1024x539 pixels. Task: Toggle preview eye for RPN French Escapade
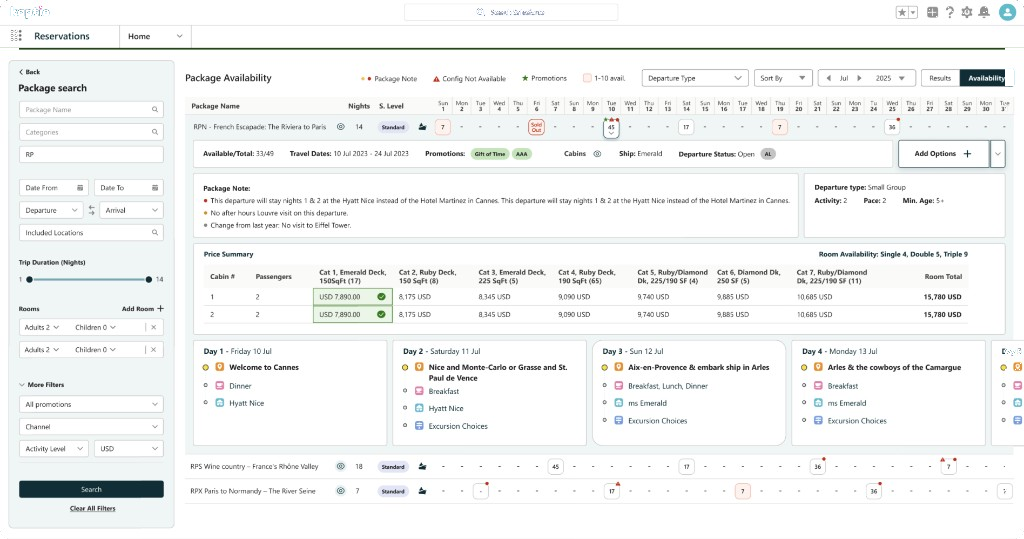coord(340,127)
